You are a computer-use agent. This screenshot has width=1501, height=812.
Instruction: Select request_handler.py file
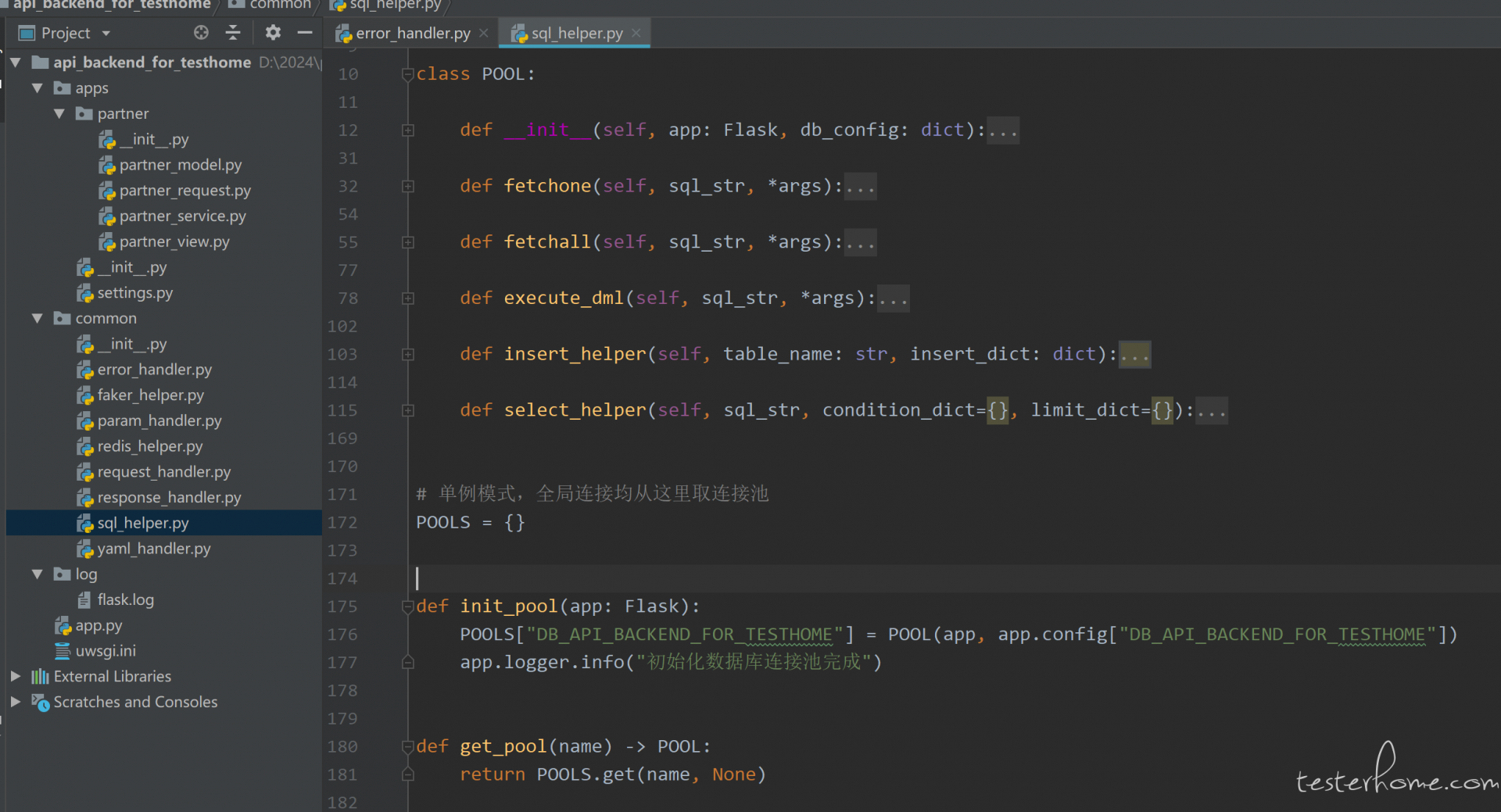tap(164, 471)
